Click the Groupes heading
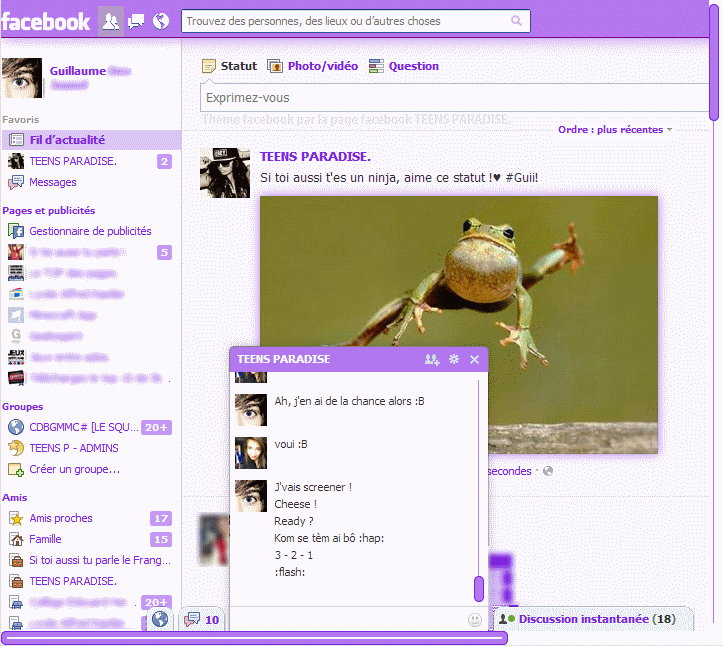This screenshot has width=723, height=646. (x=23, y=407)
